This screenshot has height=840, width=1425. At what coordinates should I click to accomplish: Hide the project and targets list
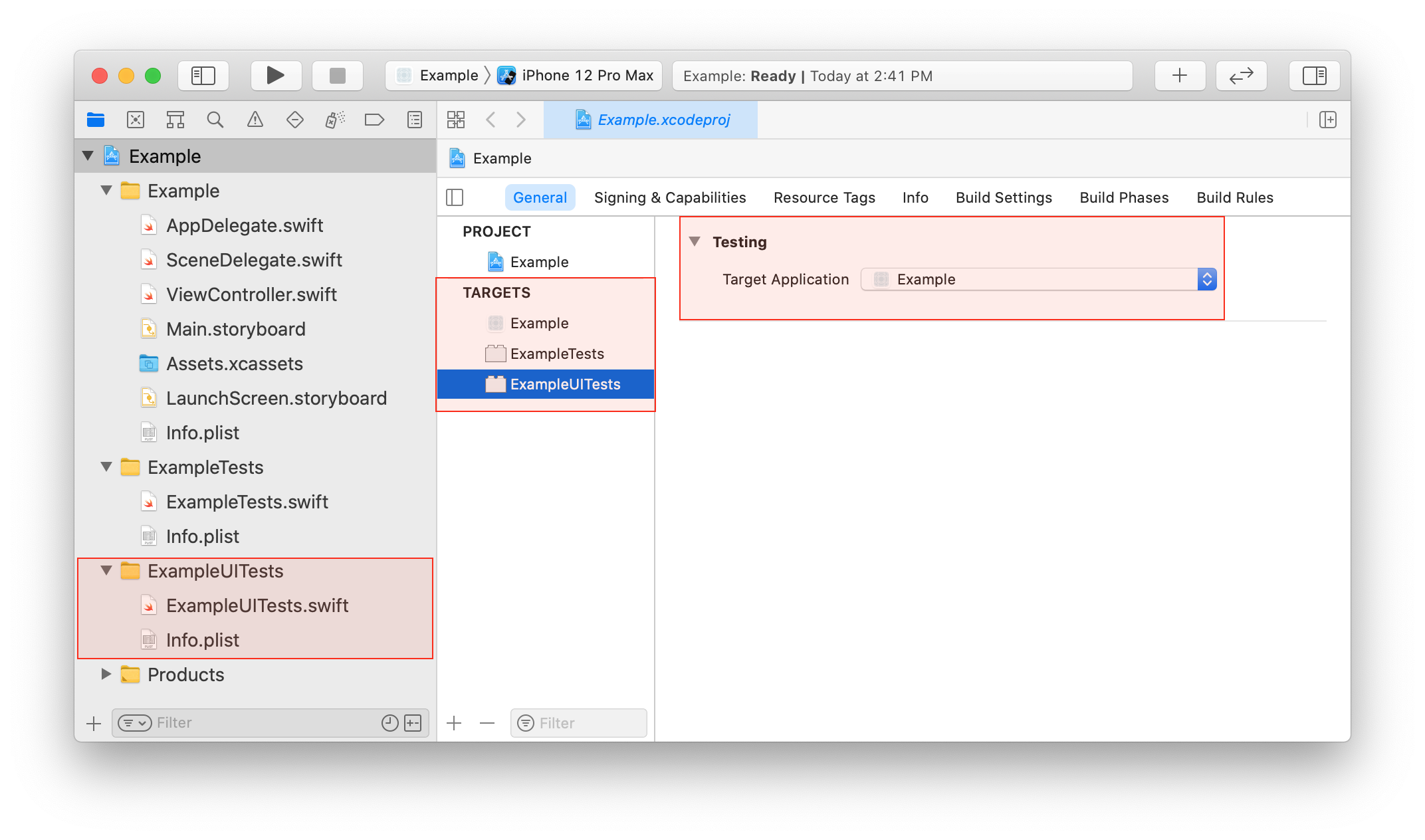(x=455, y=197)
